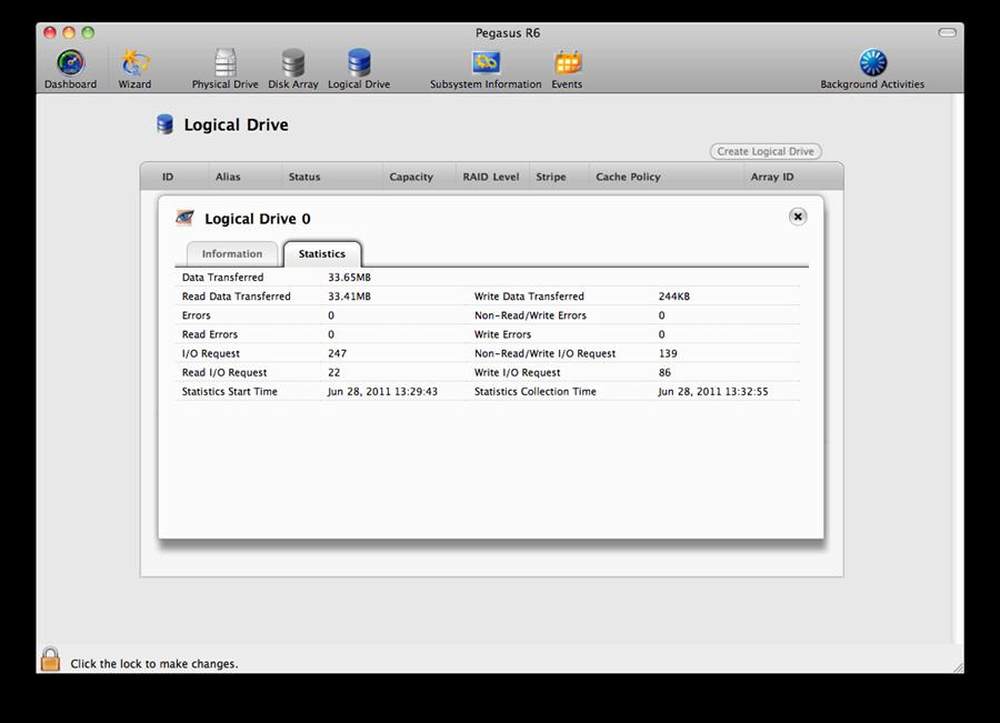Click the 'Read Errors' label
The image size is (1000, 723).
coord(210,335)
